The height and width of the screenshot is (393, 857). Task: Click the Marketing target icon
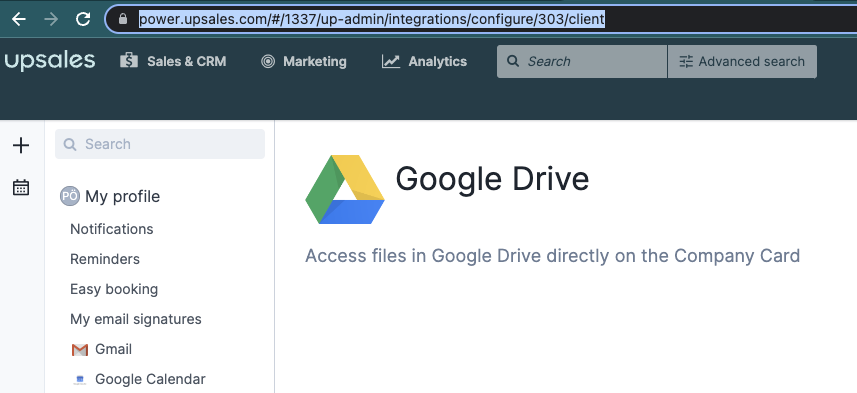268,61
